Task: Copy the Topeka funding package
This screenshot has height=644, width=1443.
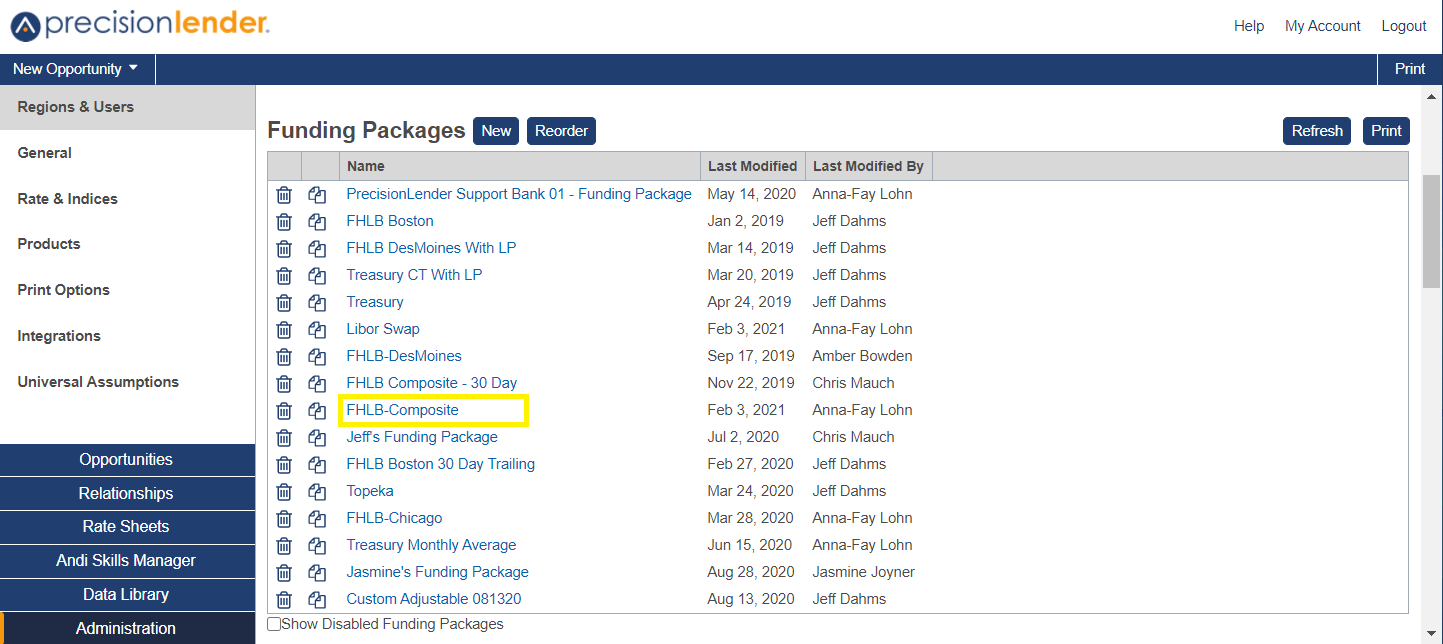Action: tap(317, 491)
